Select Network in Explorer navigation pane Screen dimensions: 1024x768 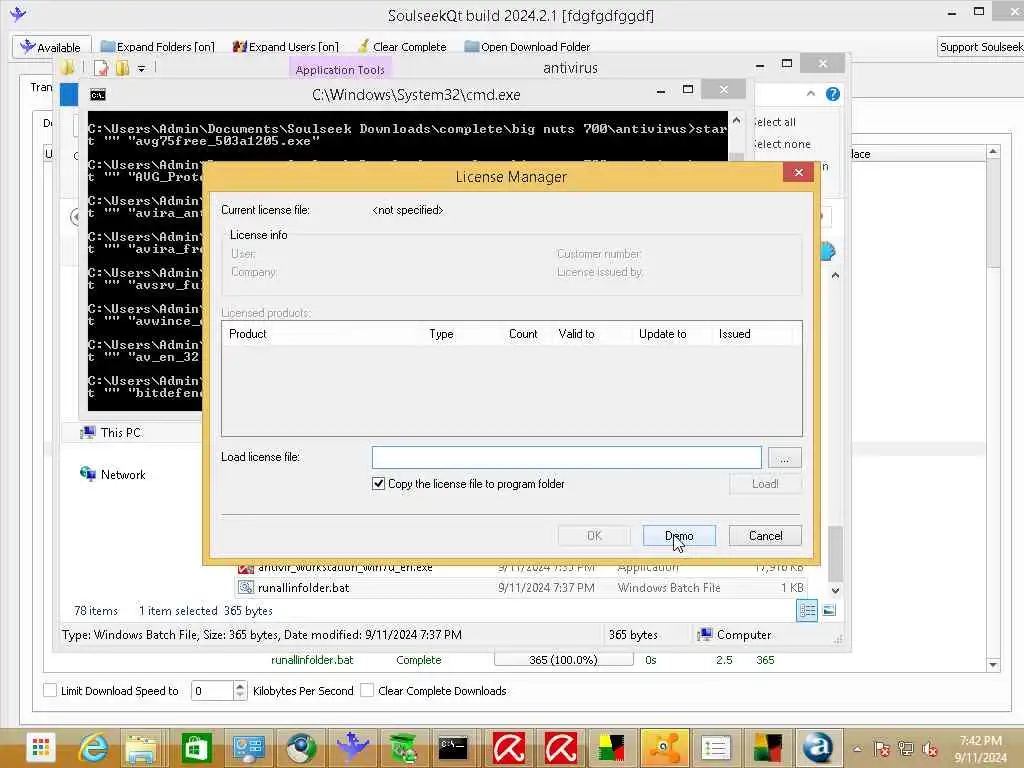[113, 474]
